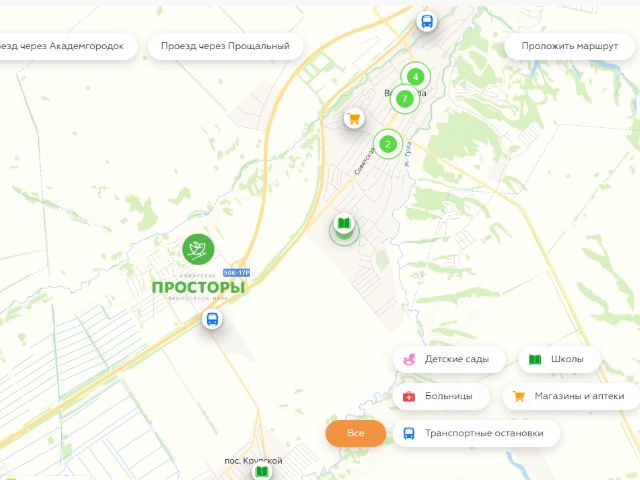
Task: Click the bus stop marker near Просторы
Action: tap(212, 319)
